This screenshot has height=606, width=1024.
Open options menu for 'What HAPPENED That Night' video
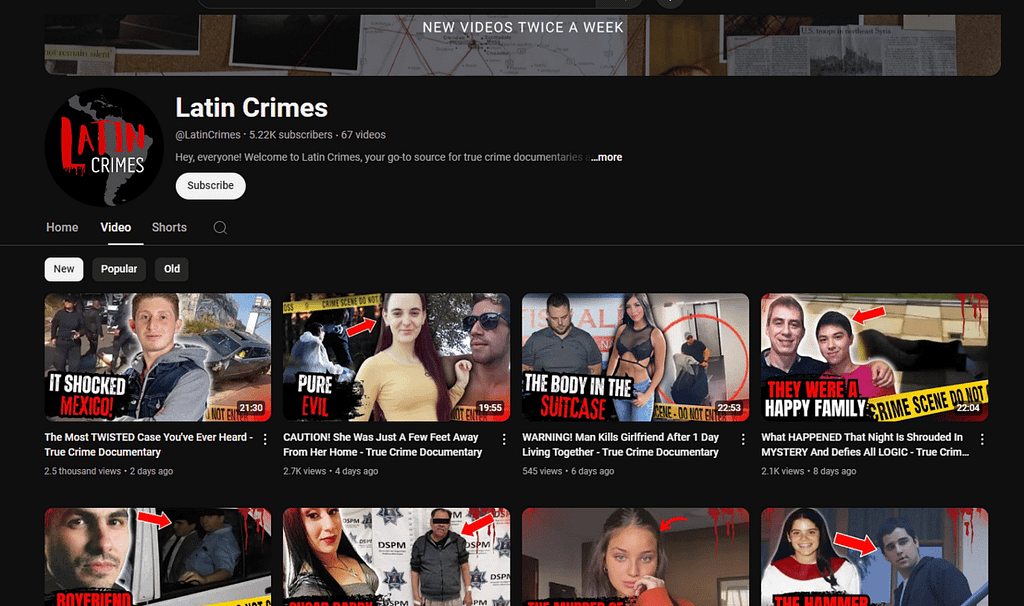(x=982, y=439)
